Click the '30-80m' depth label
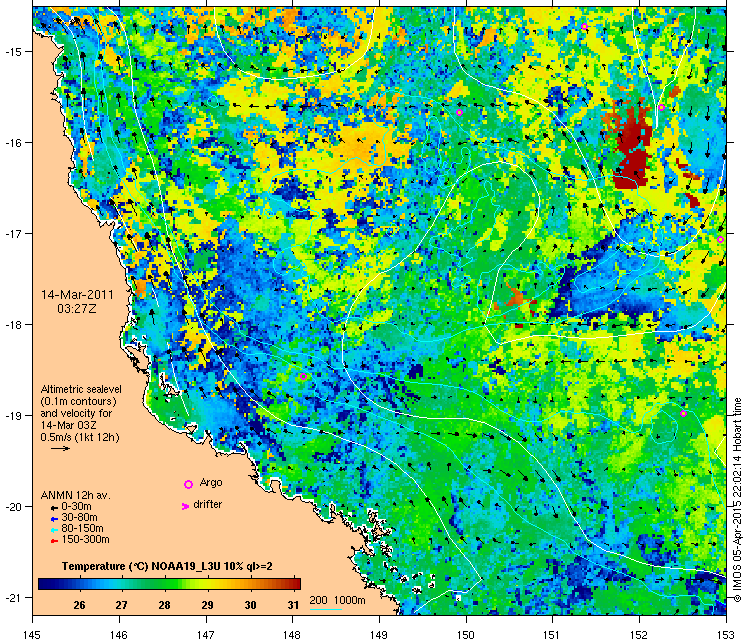This screenshot has width=750, height=640. click(x=79, y=518)
